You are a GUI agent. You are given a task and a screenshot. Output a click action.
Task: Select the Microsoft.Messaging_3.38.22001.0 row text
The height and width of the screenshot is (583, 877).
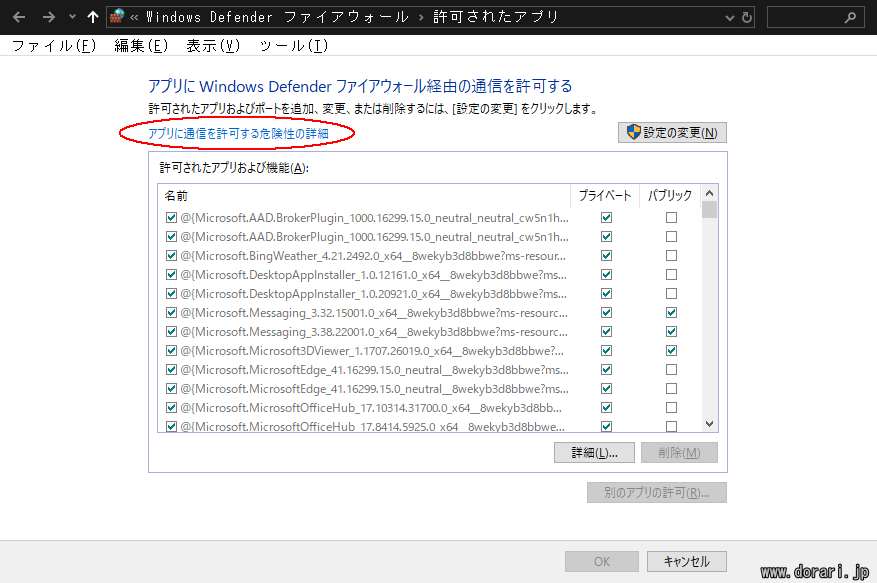point(374,332)
